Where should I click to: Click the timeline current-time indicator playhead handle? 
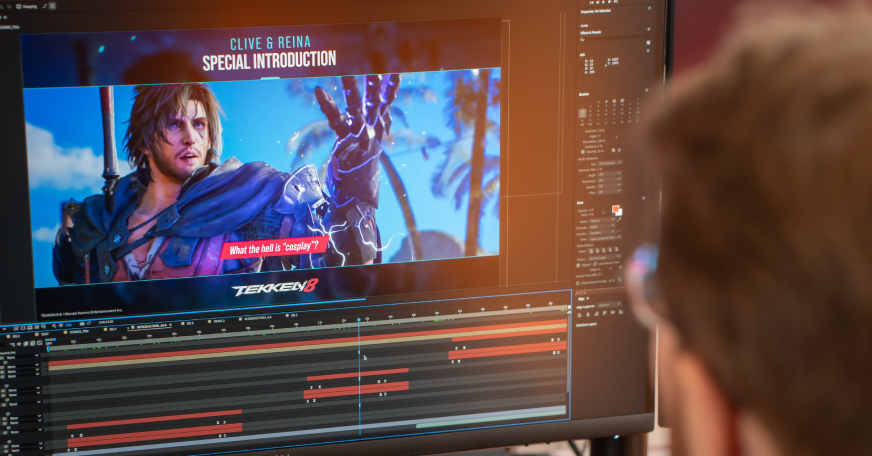coord(359,320)
